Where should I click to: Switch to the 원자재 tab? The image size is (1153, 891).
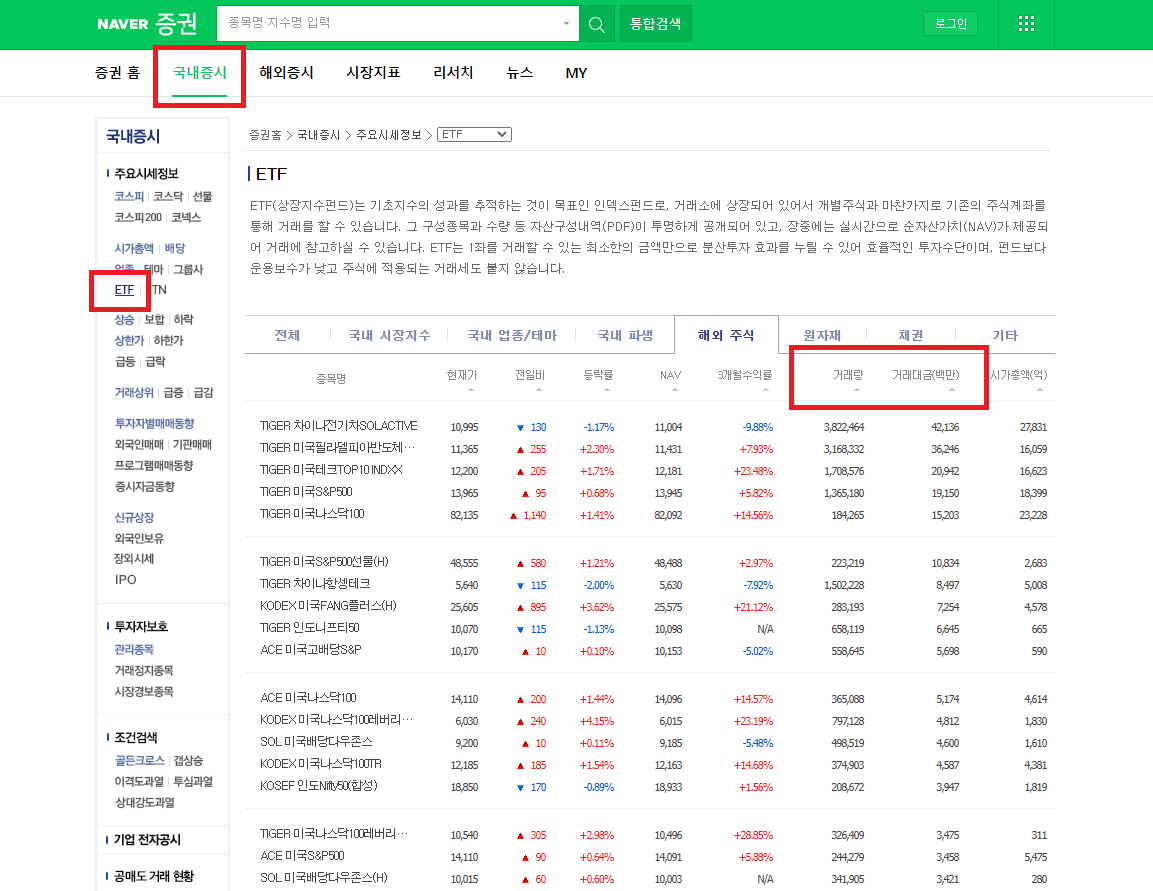pyautogui.click(x=822, y=335)
